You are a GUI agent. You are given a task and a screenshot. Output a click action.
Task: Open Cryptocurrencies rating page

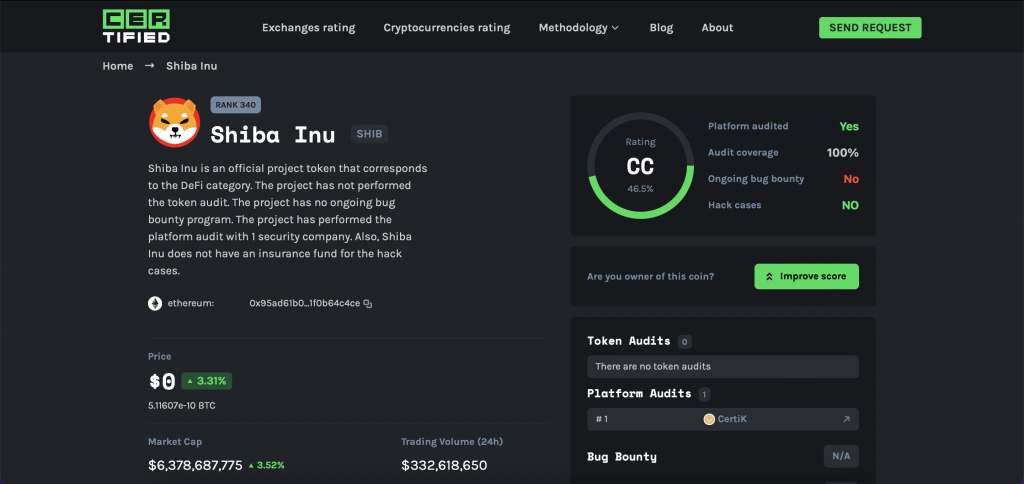click(447, 27)
